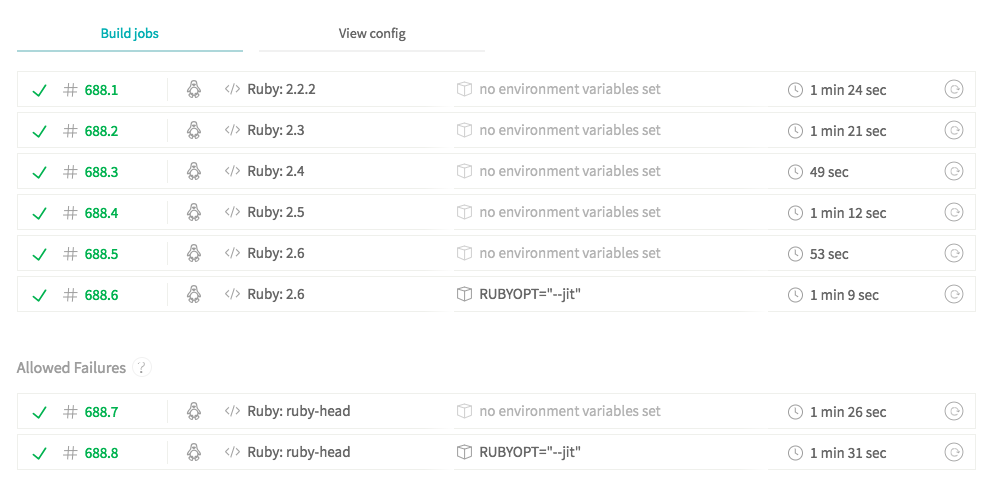Click the Ruby: 2.3 row of job 688.2
This screenshot has width=983, height=488.
click(x=496, y=130)
